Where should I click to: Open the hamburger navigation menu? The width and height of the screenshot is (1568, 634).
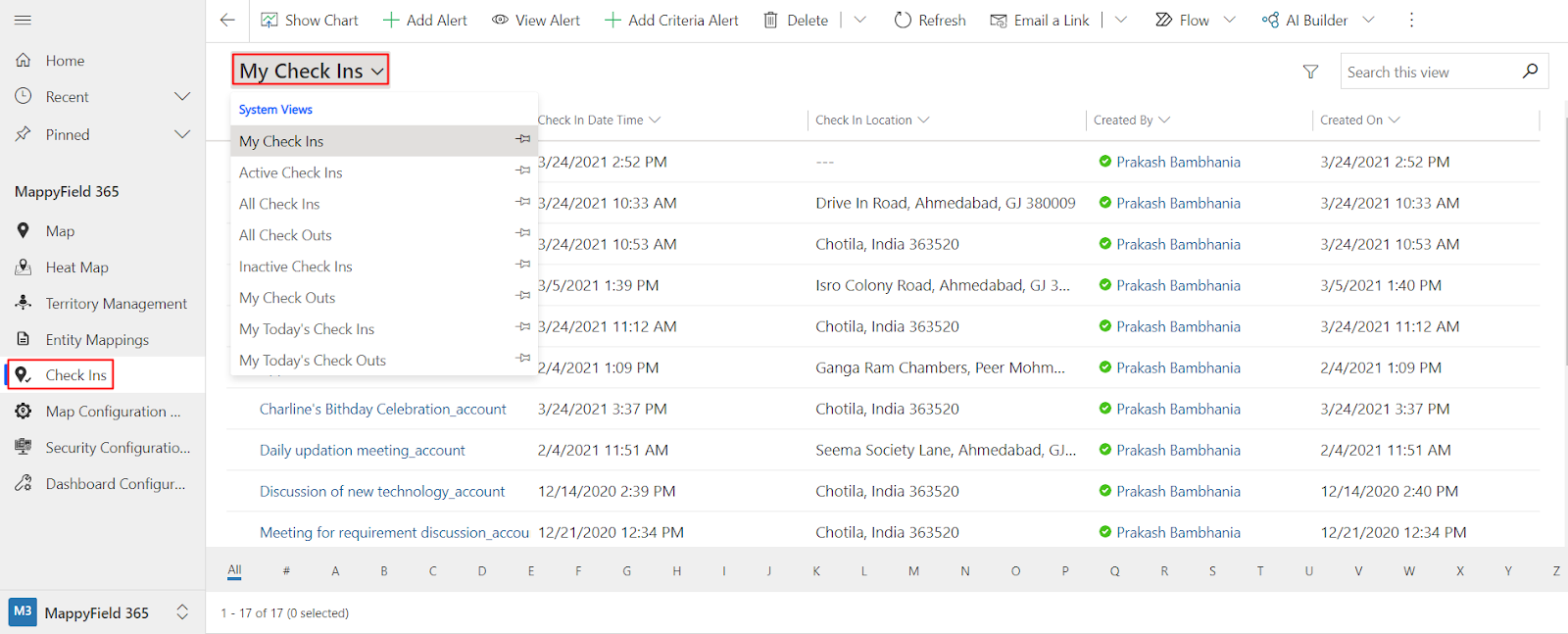24,20
